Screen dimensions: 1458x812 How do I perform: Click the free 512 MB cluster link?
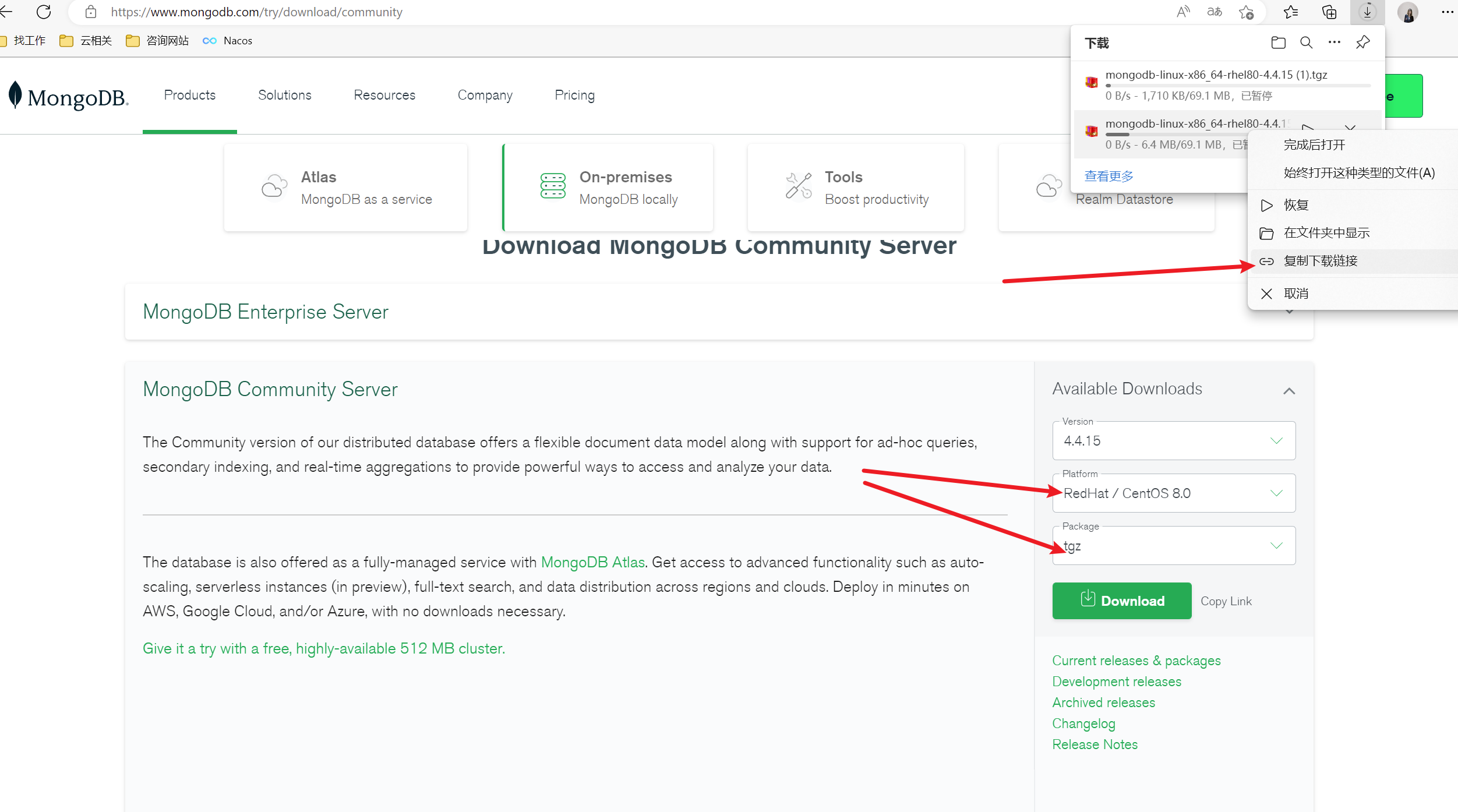click(x=324, y=648)
